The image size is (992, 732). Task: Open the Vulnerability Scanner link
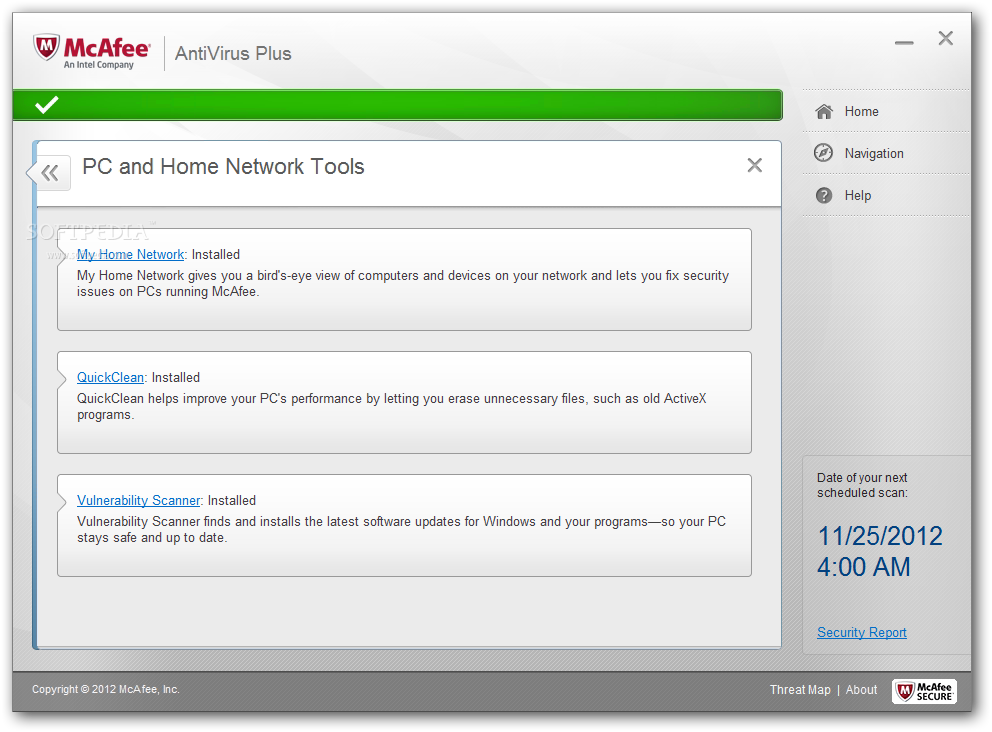pyautogui.click(x=139, y=500)
